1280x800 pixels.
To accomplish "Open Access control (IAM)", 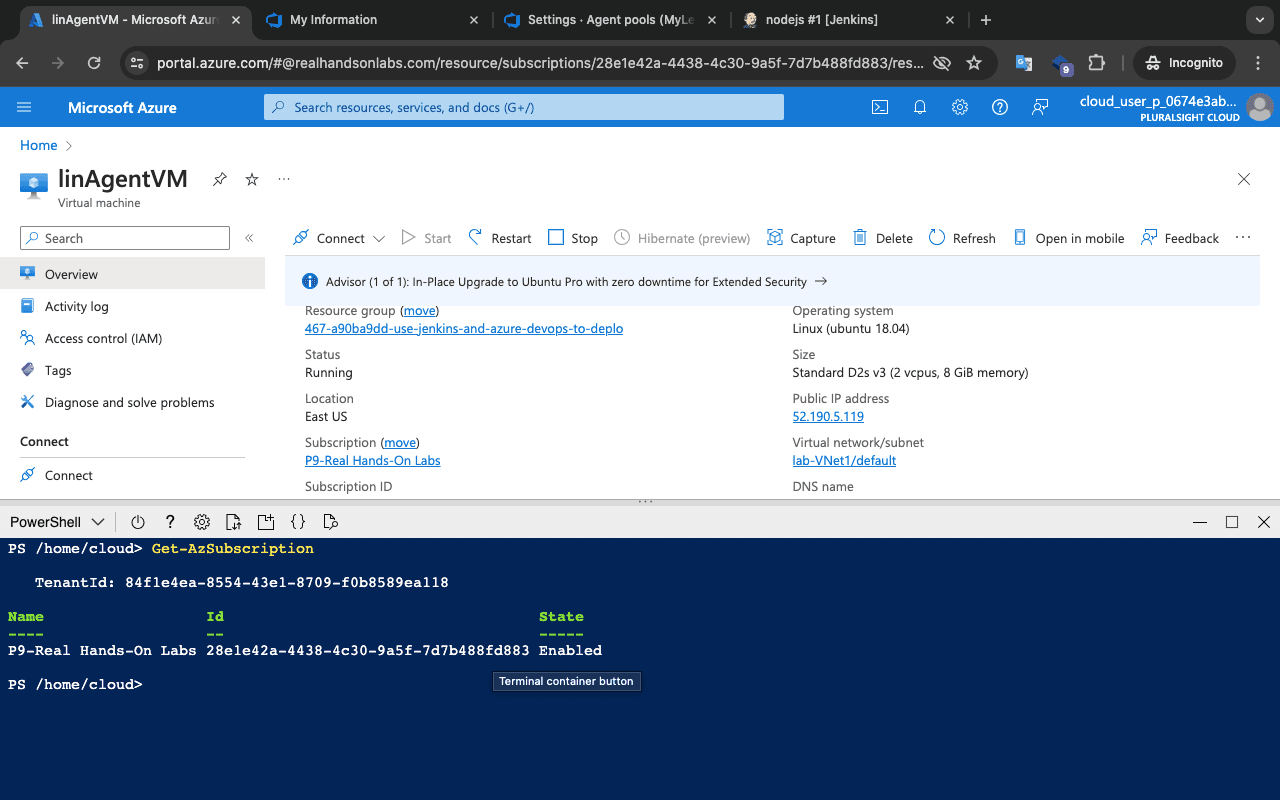I will click(x=132, y=338).
